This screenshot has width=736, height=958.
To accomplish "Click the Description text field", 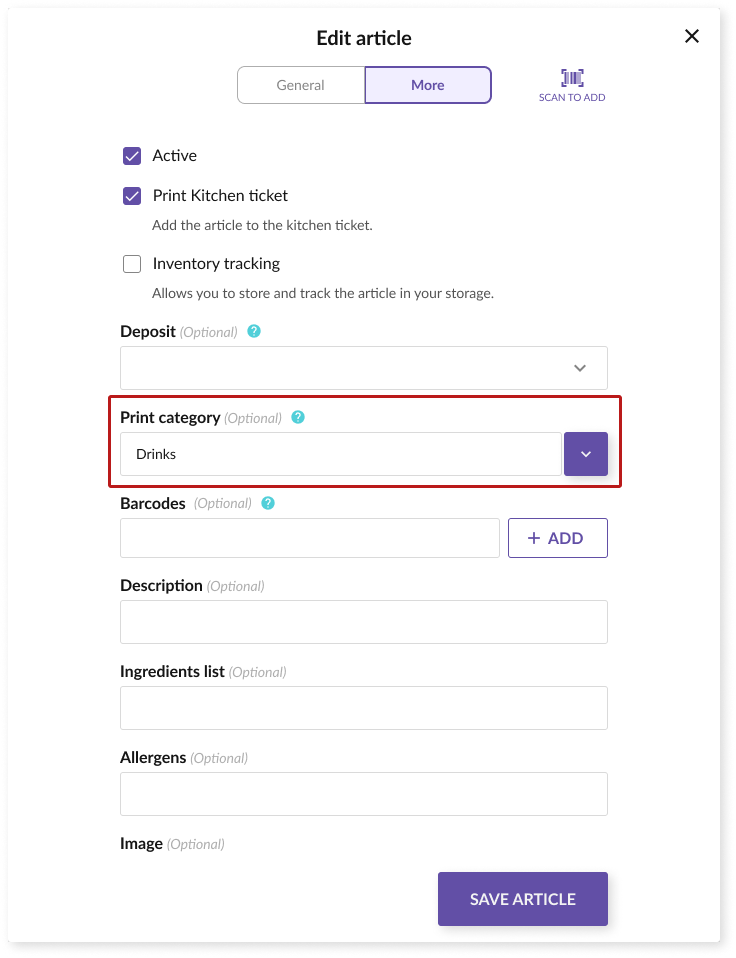I will [364, 622].
